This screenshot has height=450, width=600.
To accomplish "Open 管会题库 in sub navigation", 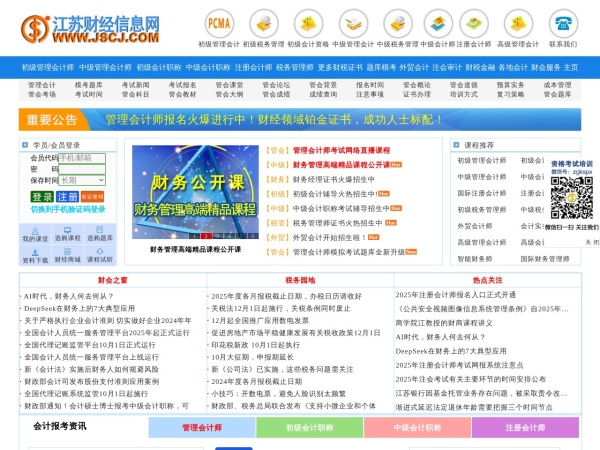I will click(557, 94).
